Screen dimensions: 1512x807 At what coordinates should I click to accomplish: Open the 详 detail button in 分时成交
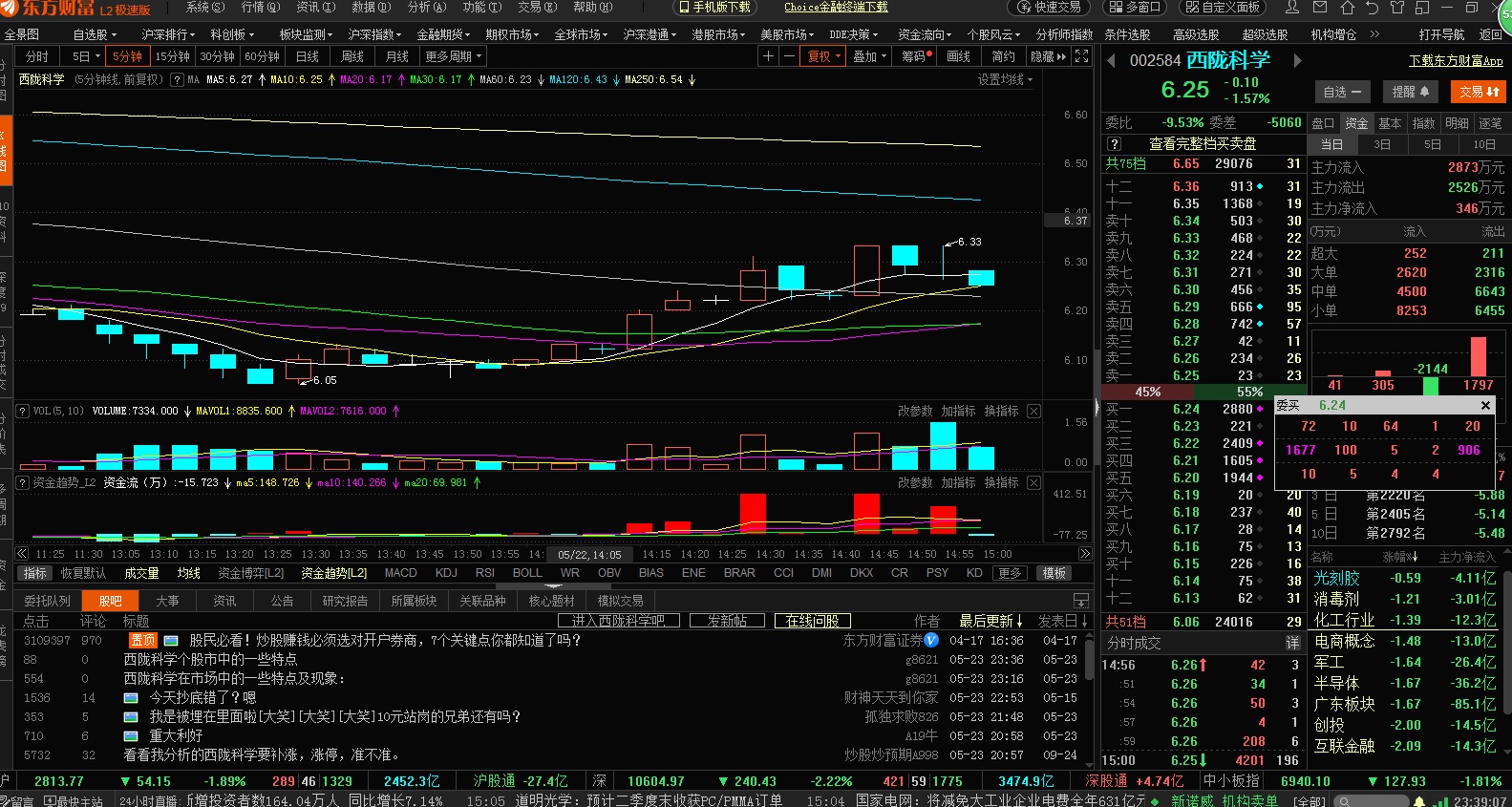coord(1292,643)
